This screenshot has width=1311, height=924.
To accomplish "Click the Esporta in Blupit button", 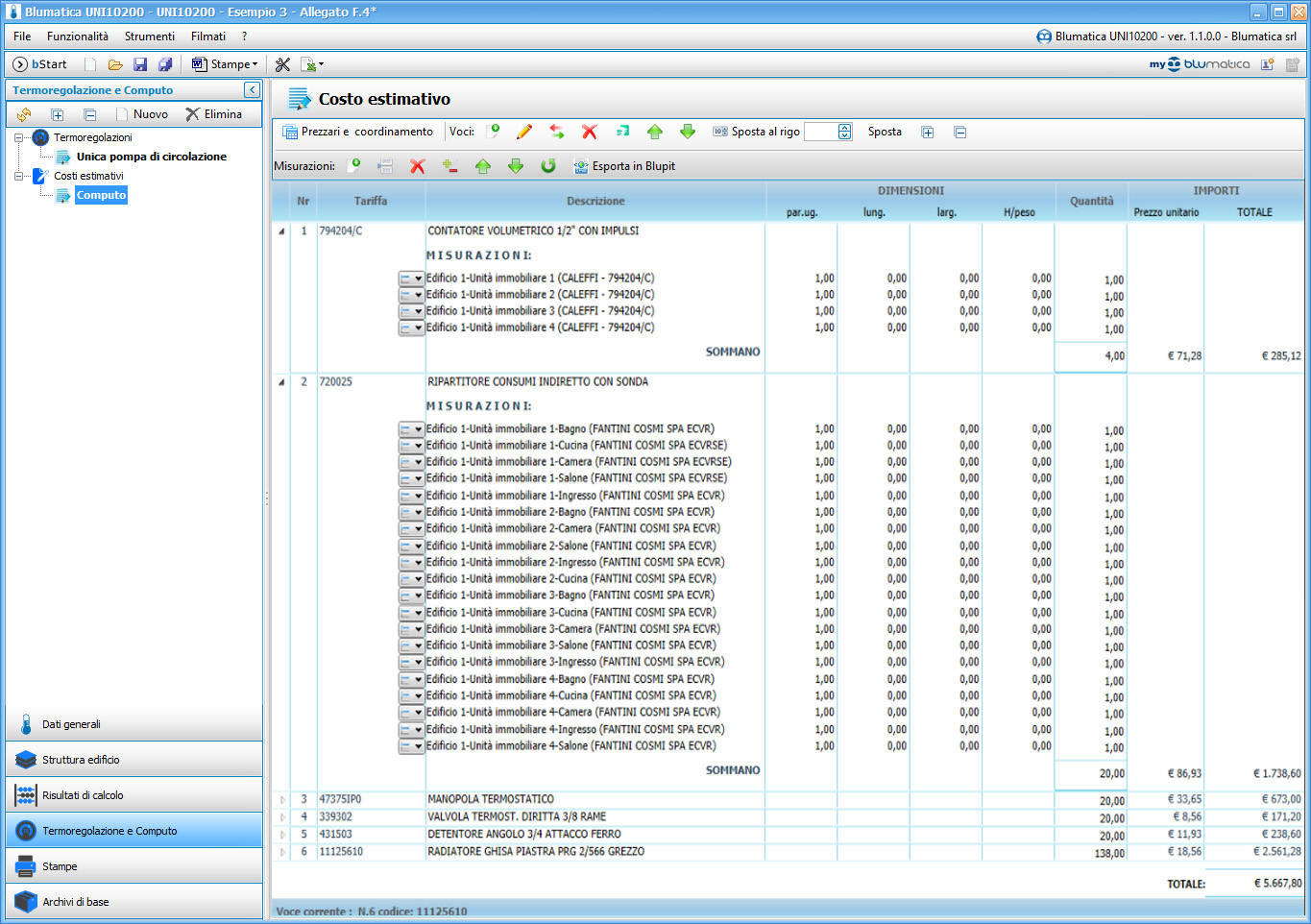I will pyautogui.click(x=624, y=166).
